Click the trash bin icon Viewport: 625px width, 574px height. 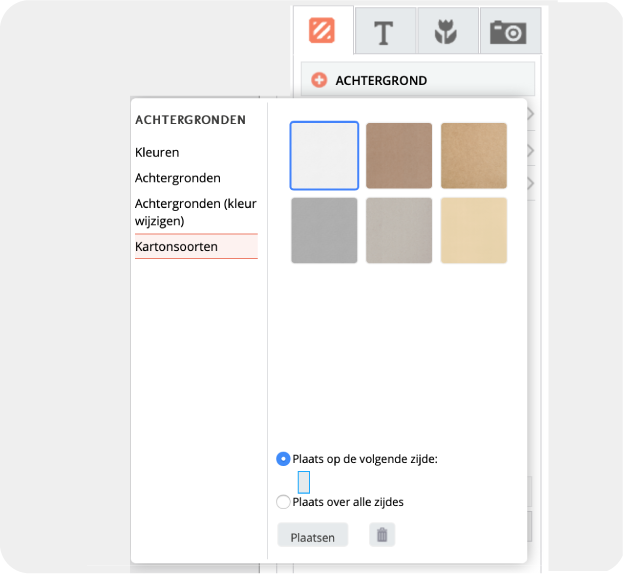coord(381,535)
